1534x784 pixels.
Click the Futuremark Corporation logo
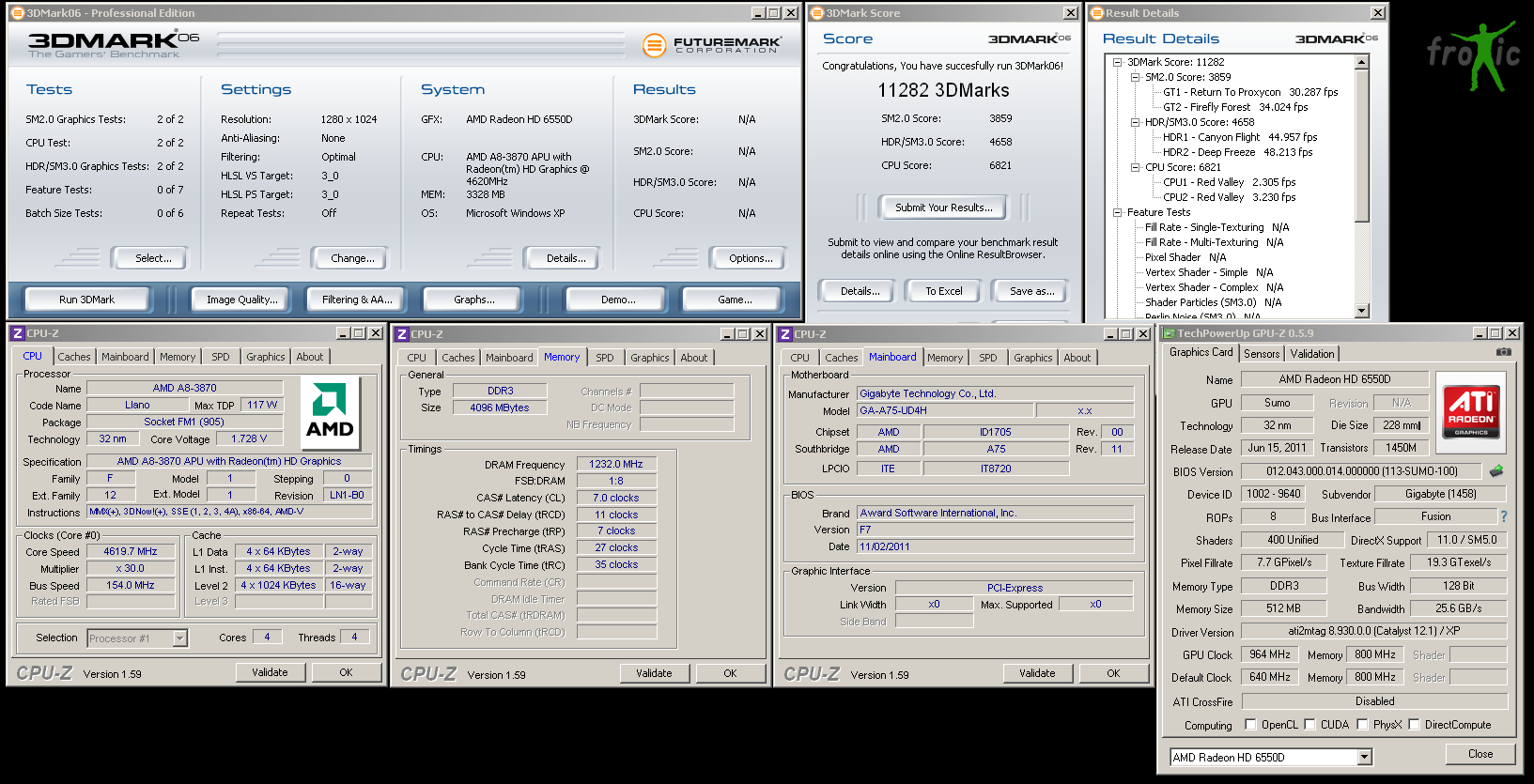click(x=712, y=44)
